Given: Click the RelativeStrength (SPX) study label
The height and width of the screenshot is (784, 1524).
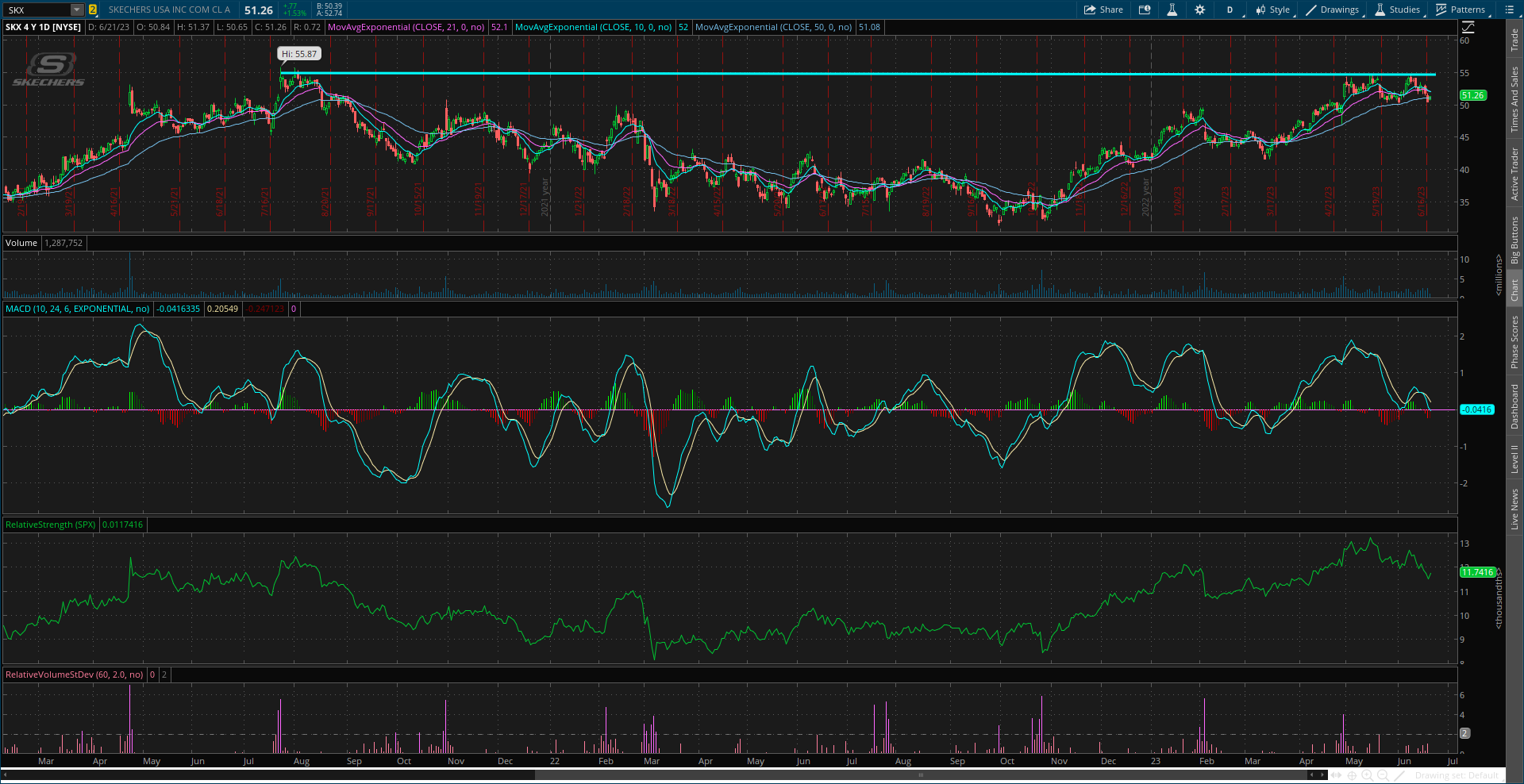Looking at the screenshot, I should coord(50,525).
